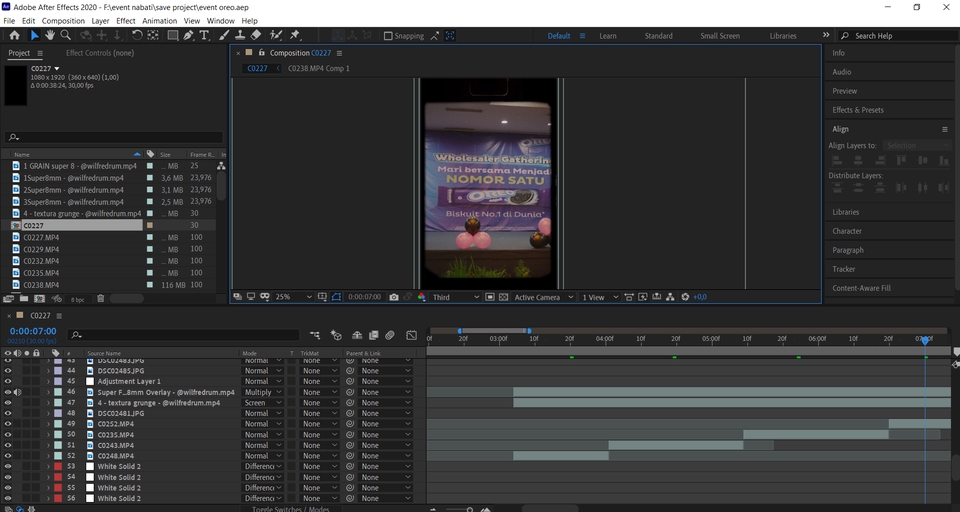Toggle visibility of the C0248.MP4 layer
Viewport: 960px width, 512px height.
(x=8, y=456)
